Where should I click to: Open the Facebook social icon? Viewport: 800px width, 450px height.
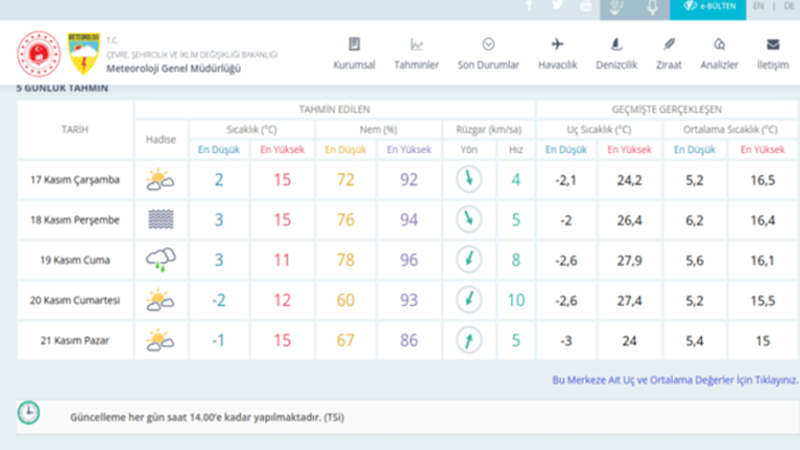[530, 5]
